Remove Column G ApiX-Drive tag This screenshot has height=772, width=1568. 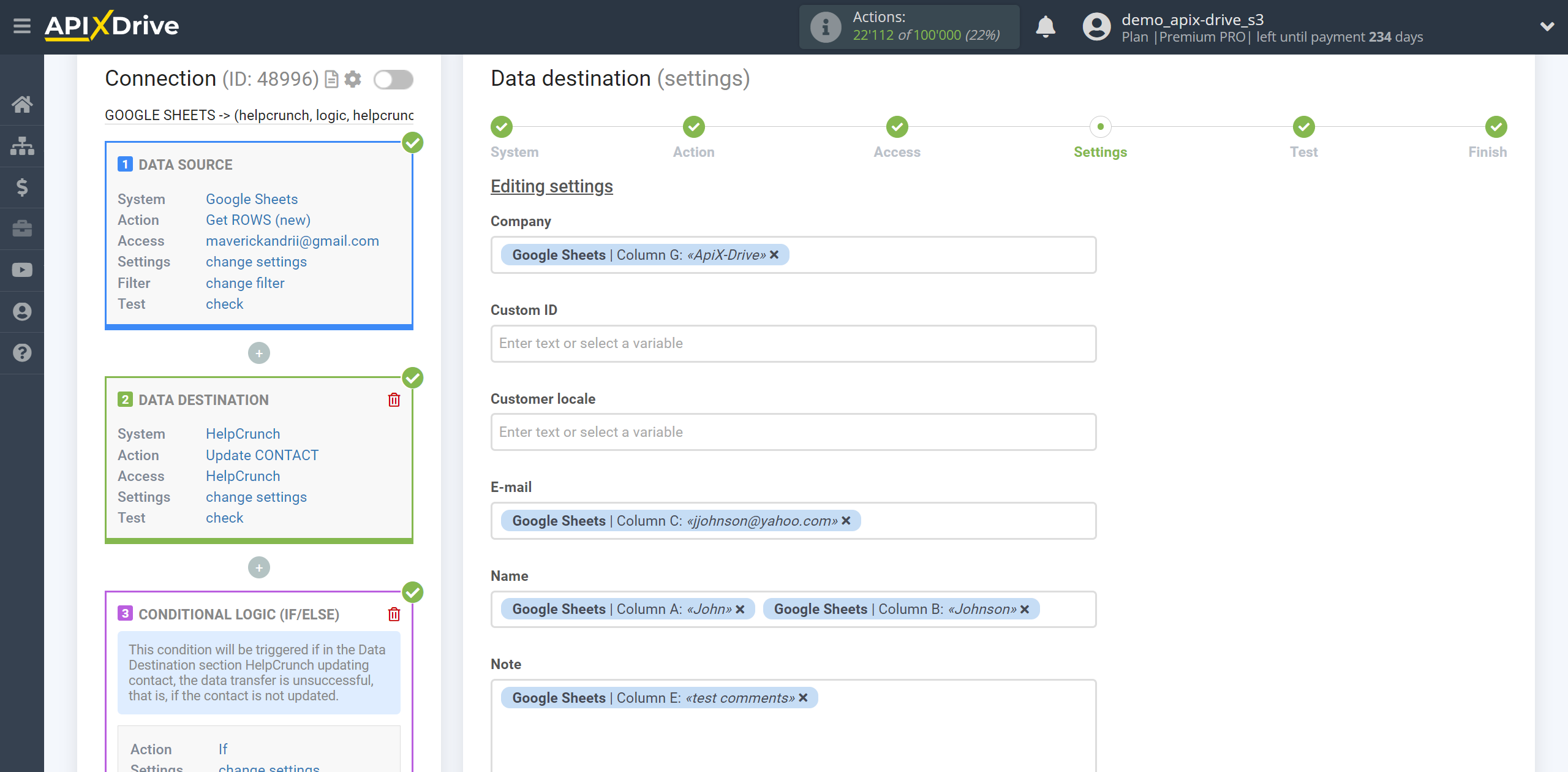coord(775,255)
